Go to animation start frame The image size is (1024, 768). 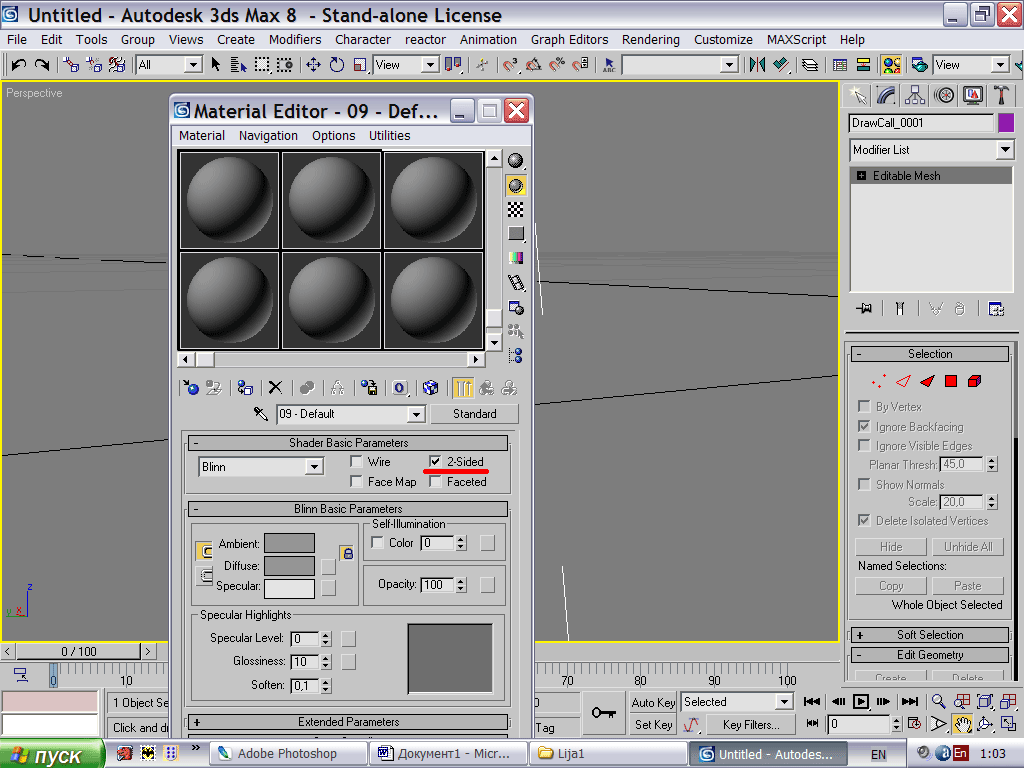point(812,701)
